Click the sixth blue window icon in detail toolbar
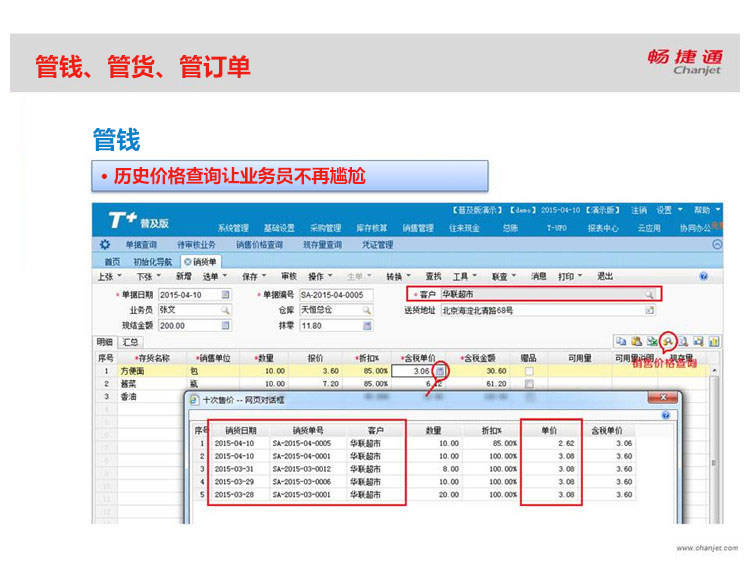Viewport: 750px width, 562px height. click(699, 341)
